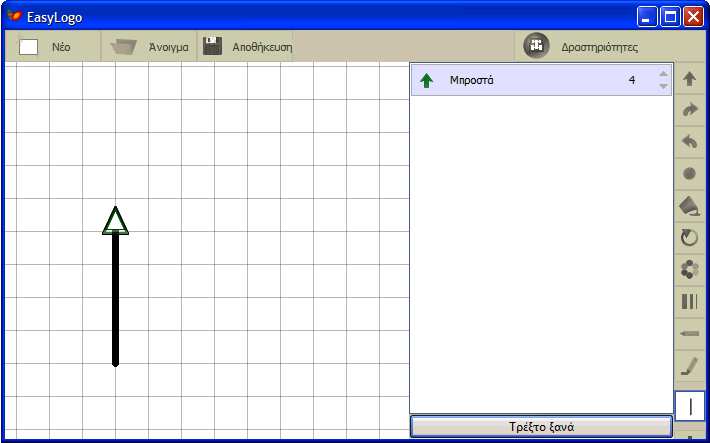
Task: Click the turtle triangle on canvas
Action: click(x=115, y=221)
